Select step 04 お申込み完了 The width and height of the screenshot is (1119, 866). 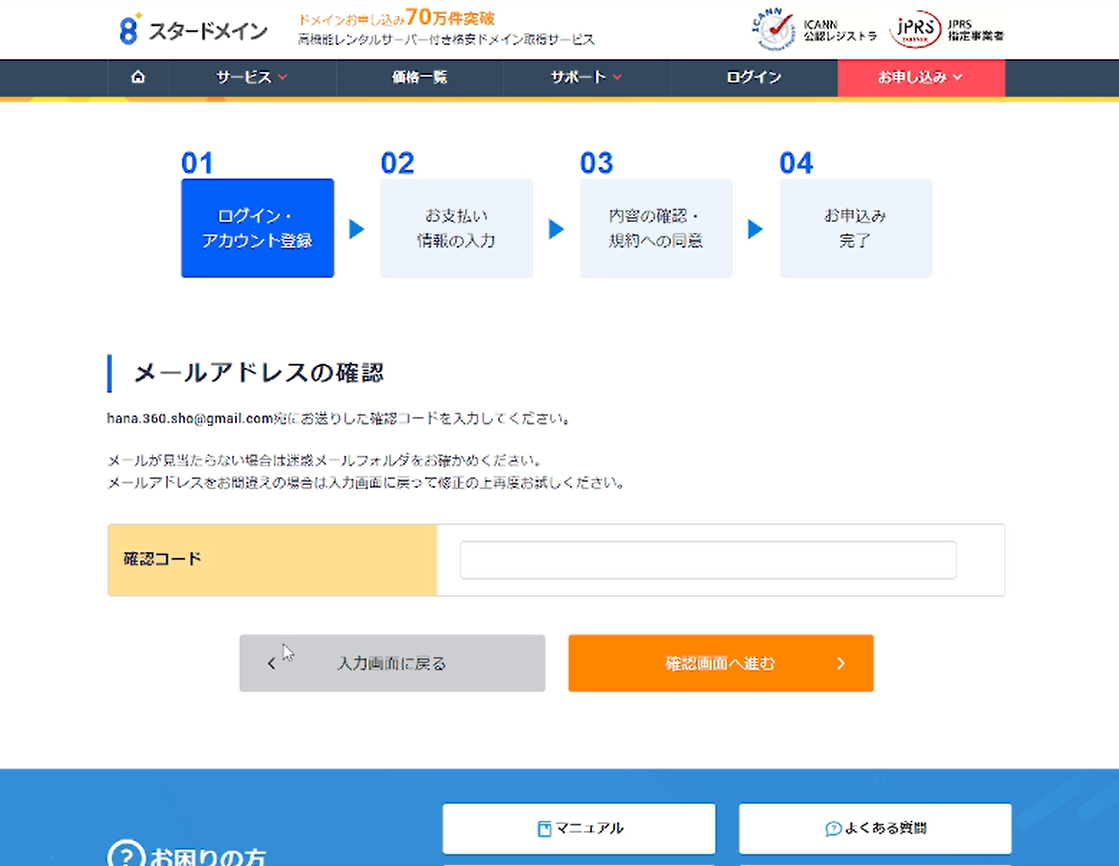(x=856, y=228)
